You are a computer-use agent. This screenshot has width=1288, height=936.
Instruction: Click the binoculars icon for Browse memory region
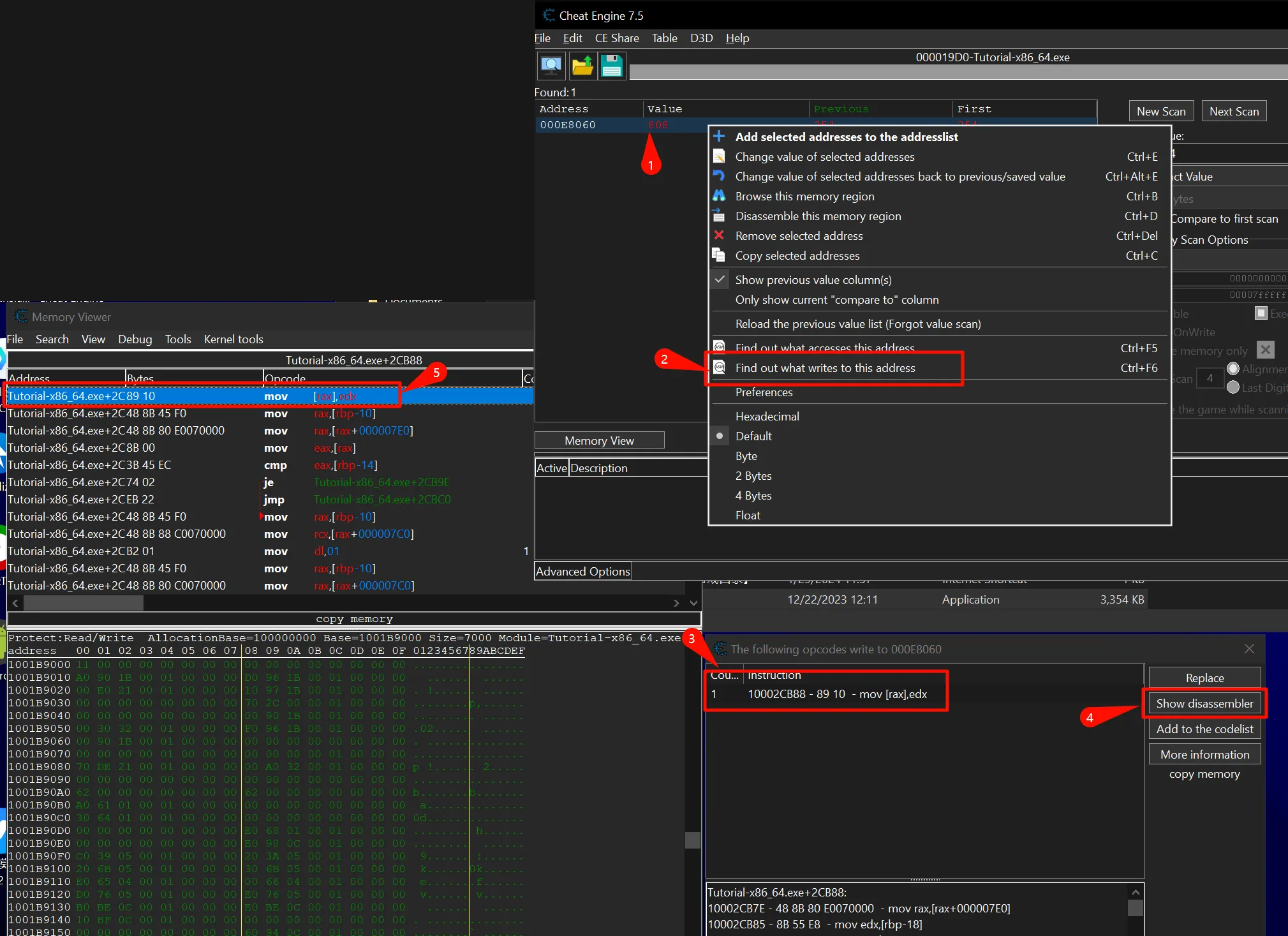point(719,195)
